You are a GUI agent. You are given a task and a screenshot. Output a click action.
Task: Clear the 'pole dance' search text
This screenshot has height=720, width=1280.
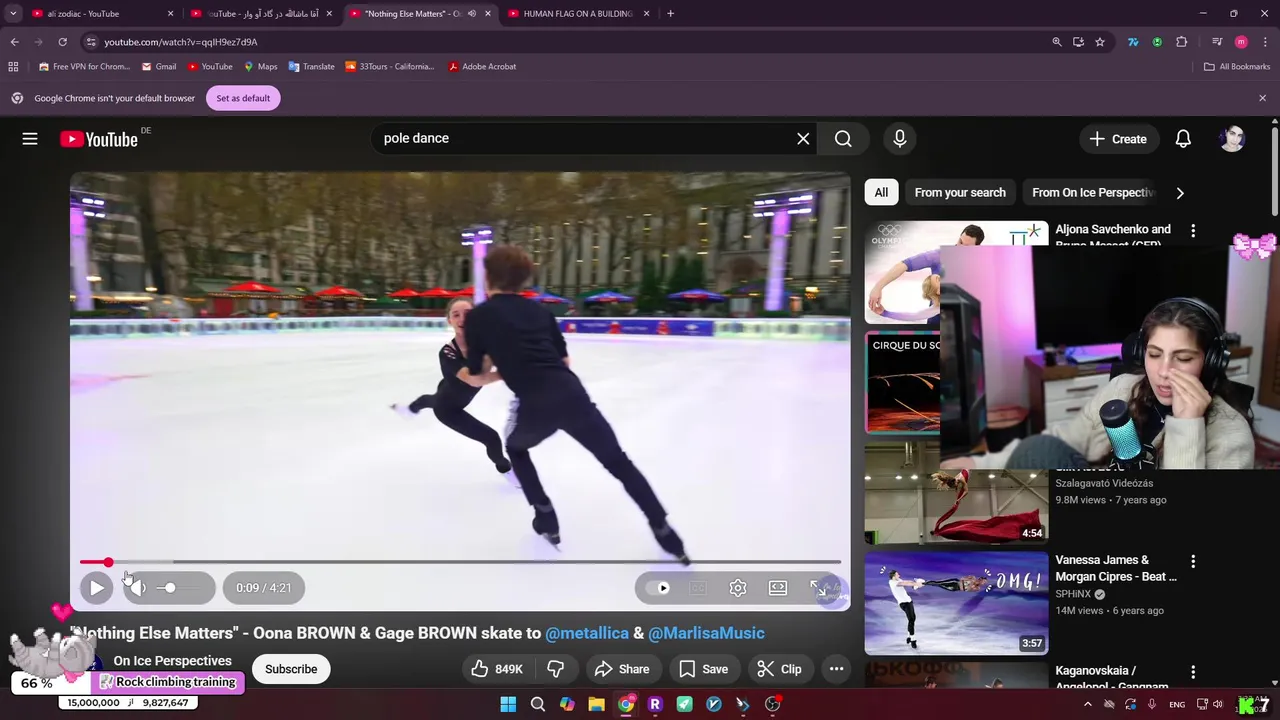point(803,139)
